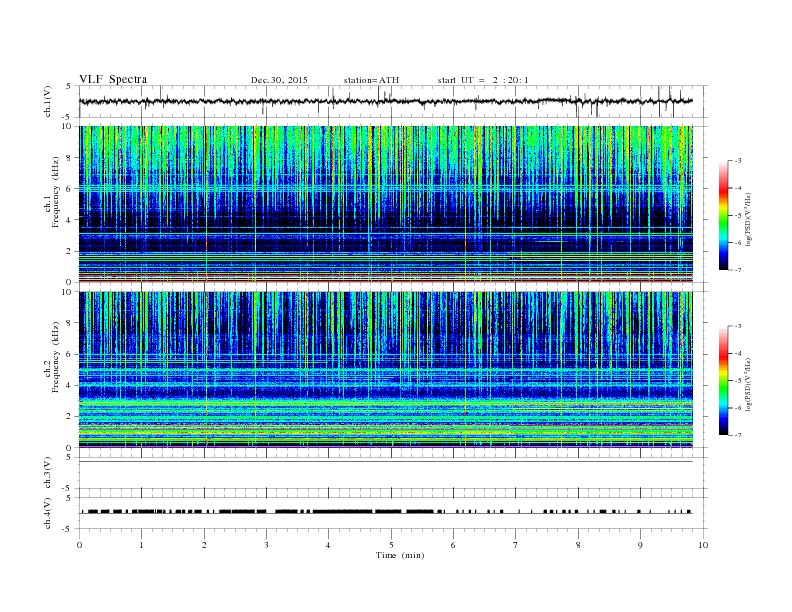
Task: Click the ch.2 "Frequency (kHz)" axis label
Action: point(56,356)
